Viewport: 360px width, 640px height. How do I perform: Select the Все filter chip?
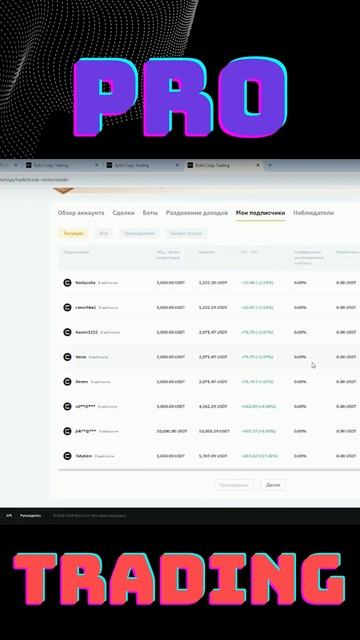[x=104, y=233]
